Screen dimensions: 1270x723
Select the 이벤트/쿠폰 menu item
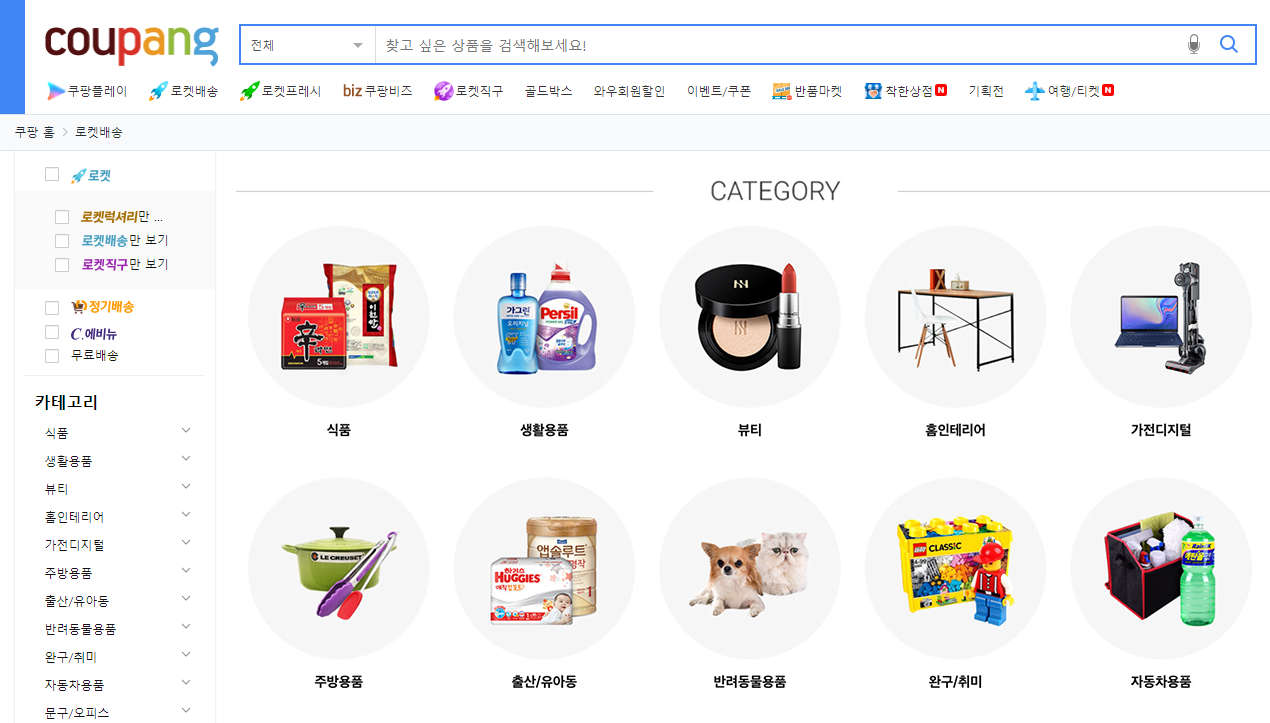pos(719,91)
